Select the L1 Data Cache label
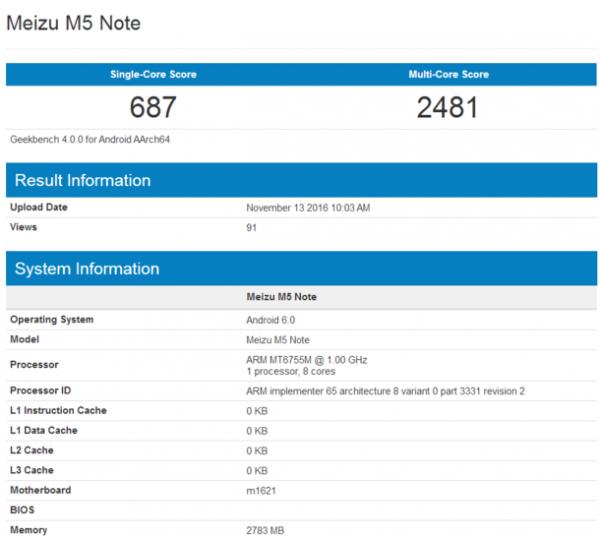This screenshot has height=538, width=600. [x=44, y=430]
